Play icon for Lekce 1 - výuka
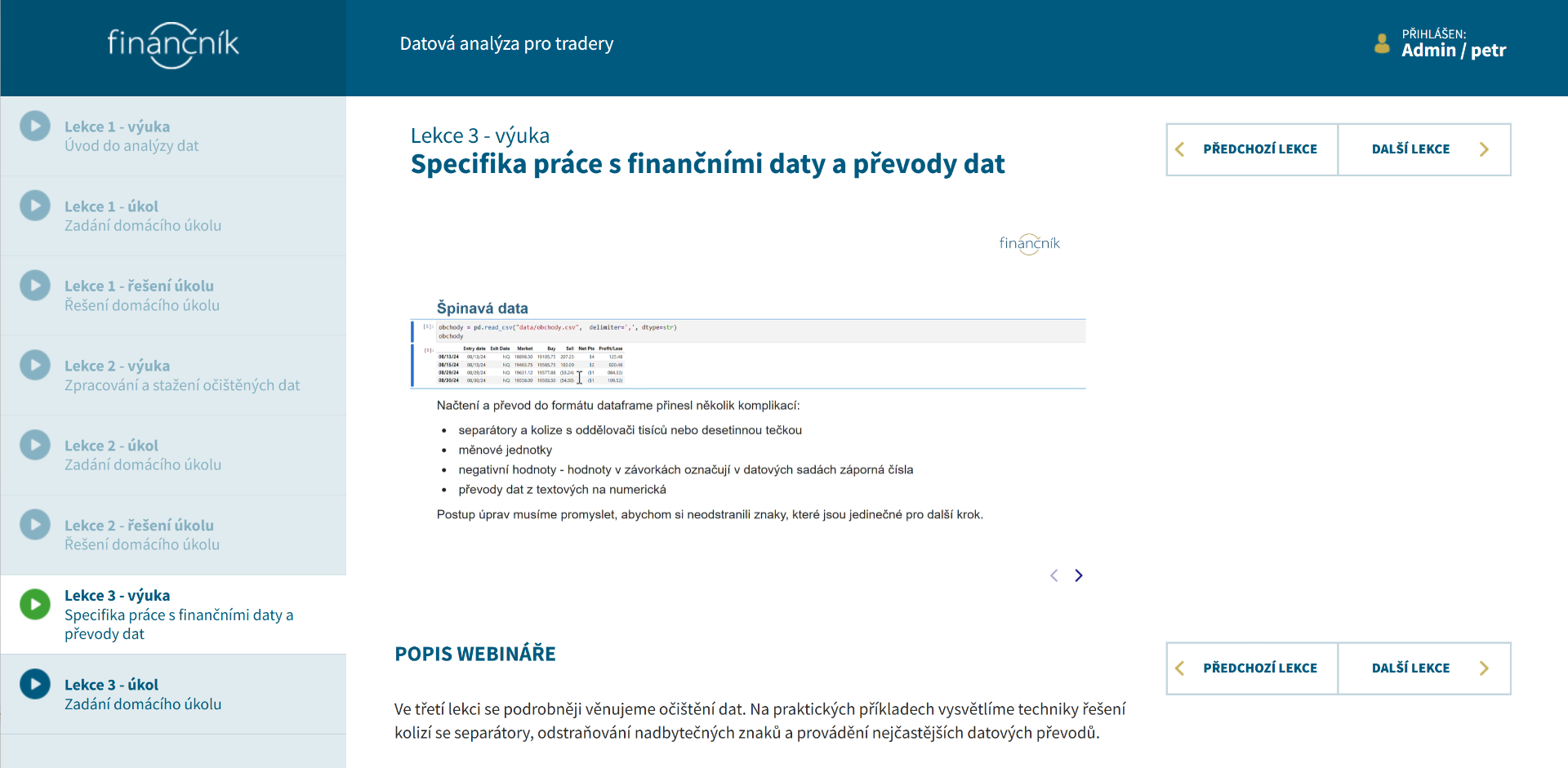 point(35,126)
